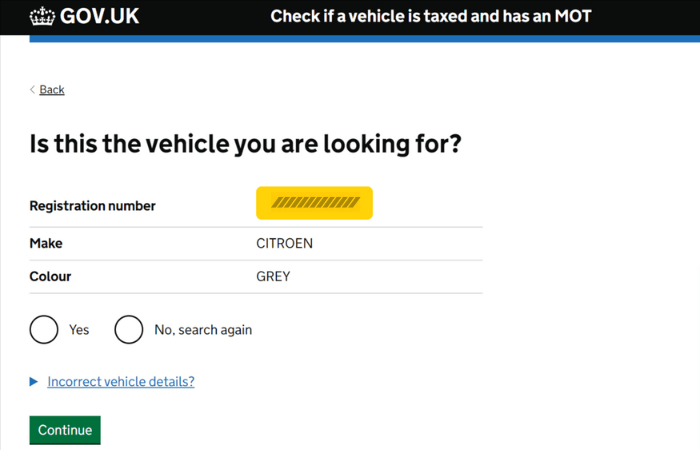Click the CITROEN make value

point(284,243)
